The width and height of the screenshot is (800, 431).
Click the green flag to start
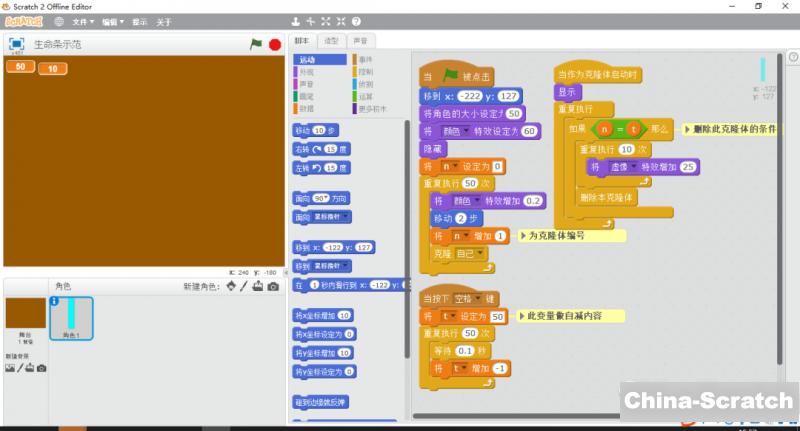(256, 45)
